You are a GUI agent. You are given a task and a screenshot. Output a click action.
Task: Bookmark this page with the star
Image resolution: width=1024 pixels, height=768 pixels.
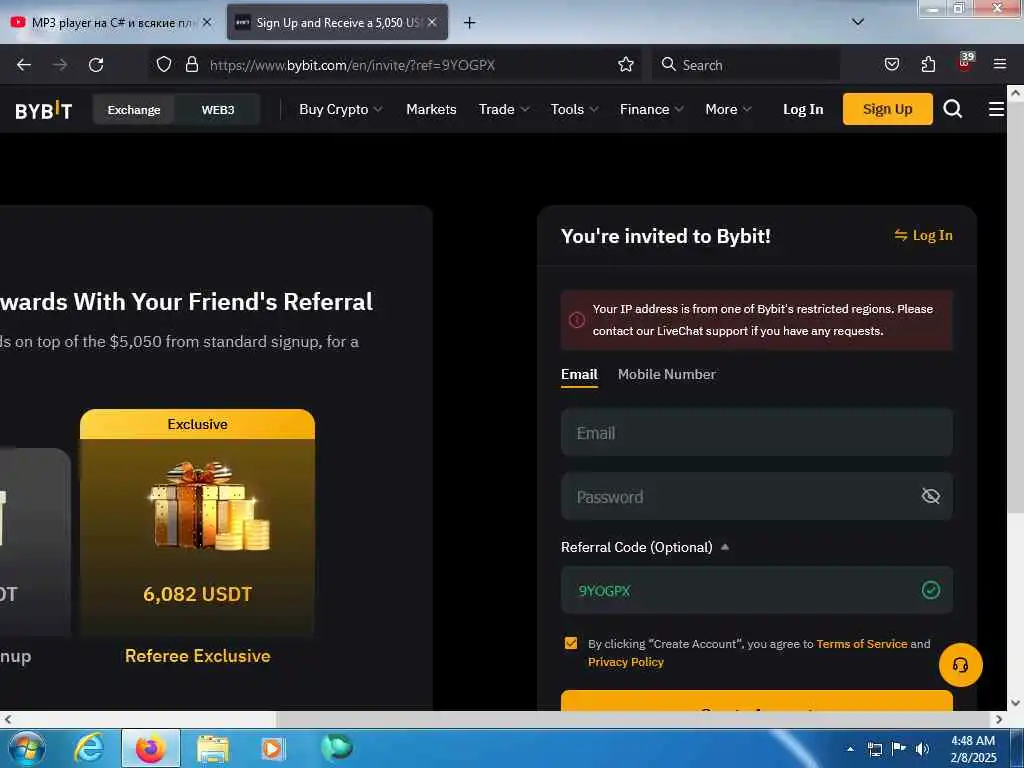click(626, 64)
